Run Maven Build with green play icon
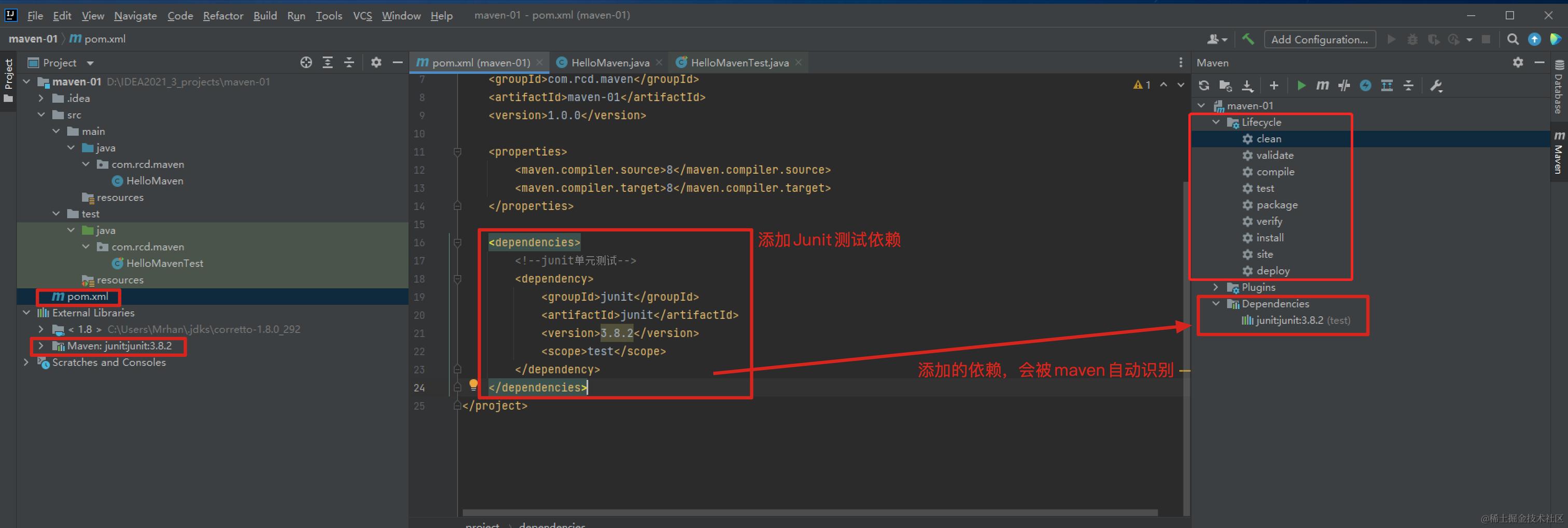Viewport: 1568px width, 528px height. pos(1301,86)
